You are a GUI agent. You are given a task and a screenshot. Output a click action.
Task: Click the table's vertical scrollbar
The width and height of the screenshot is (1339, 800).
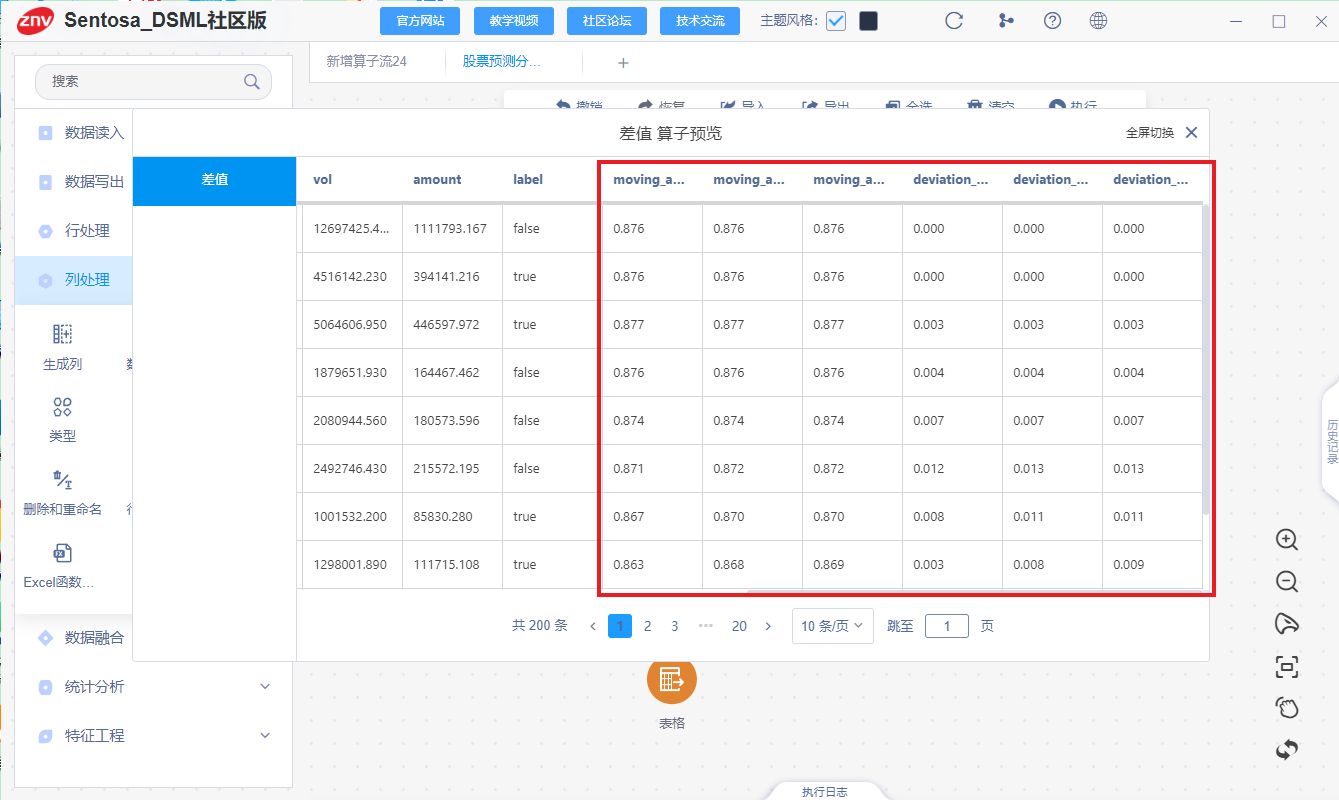coord(1206,360)
